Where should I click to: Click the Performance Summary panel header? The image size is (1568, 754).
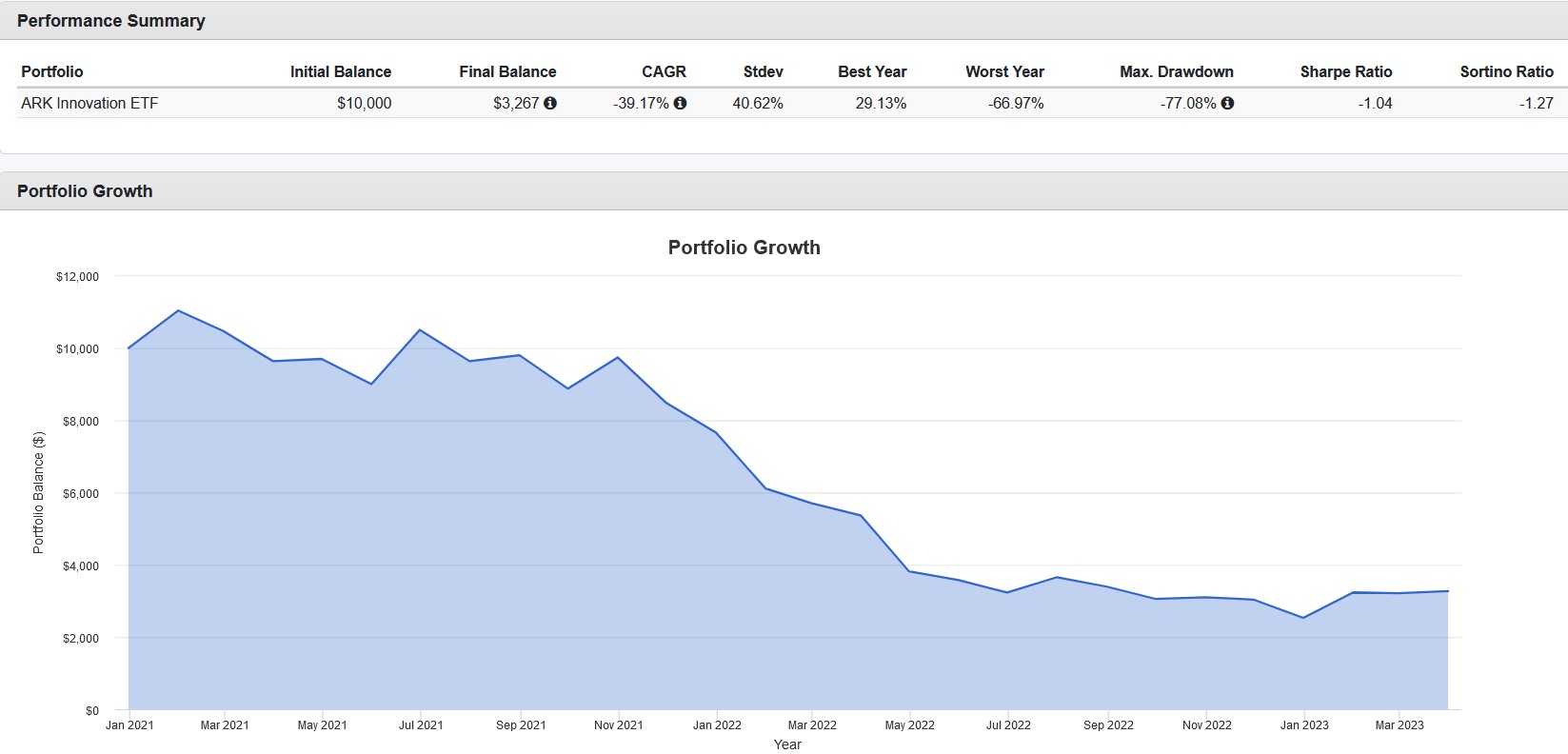point(784,20)
